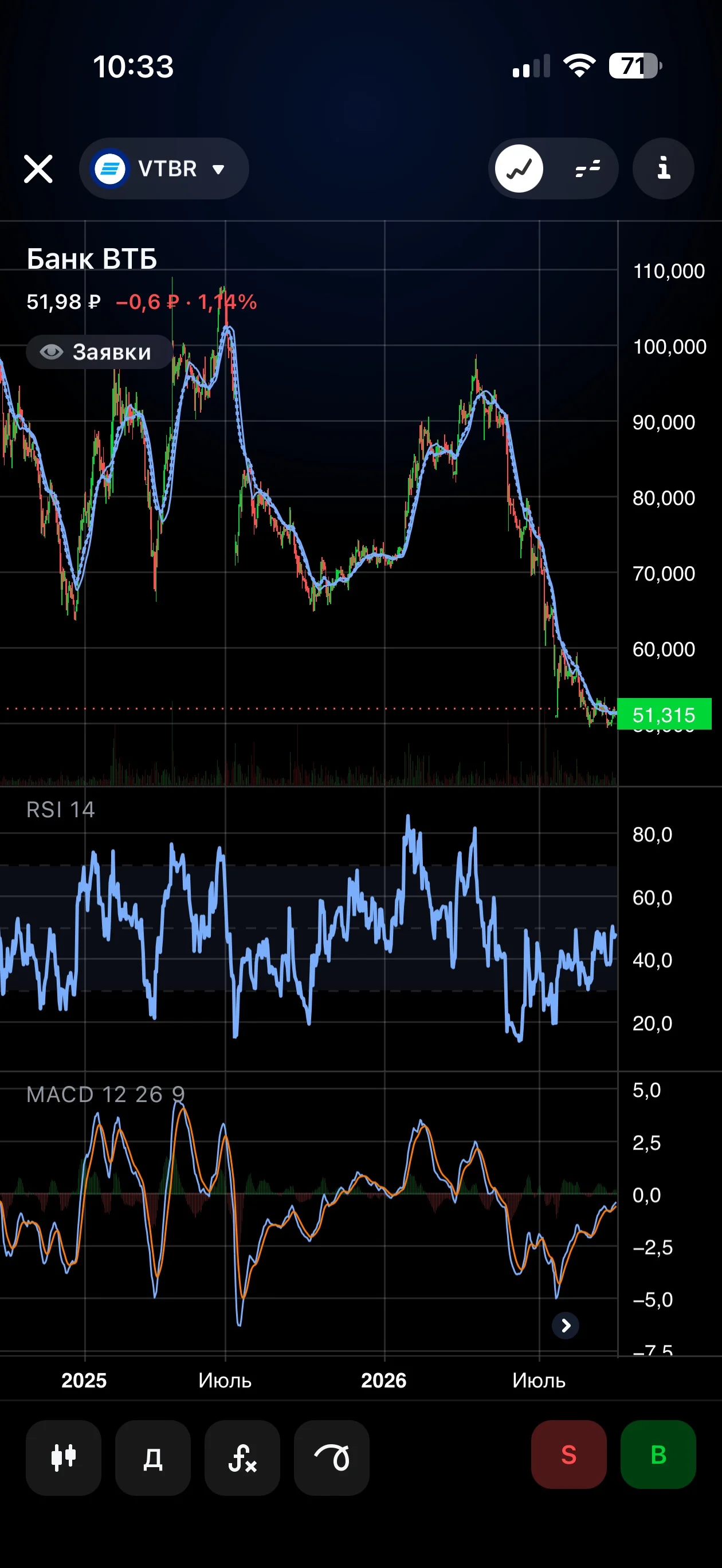Image resolution: width=722 pixels, height=1568 pixels.
Task: Tap the 2025 date axis label
Action: pyautogui.click(x=84, y=1381)
